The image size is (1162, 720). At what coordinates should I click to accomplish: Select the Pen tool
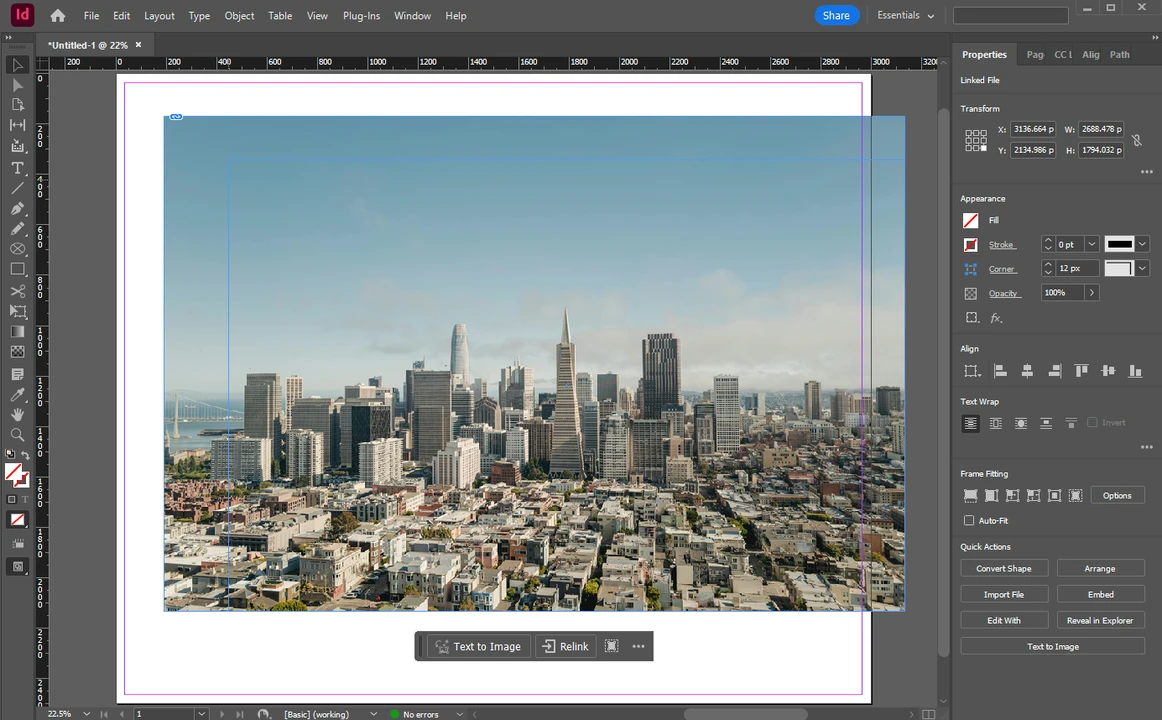(x=18, y=209)
